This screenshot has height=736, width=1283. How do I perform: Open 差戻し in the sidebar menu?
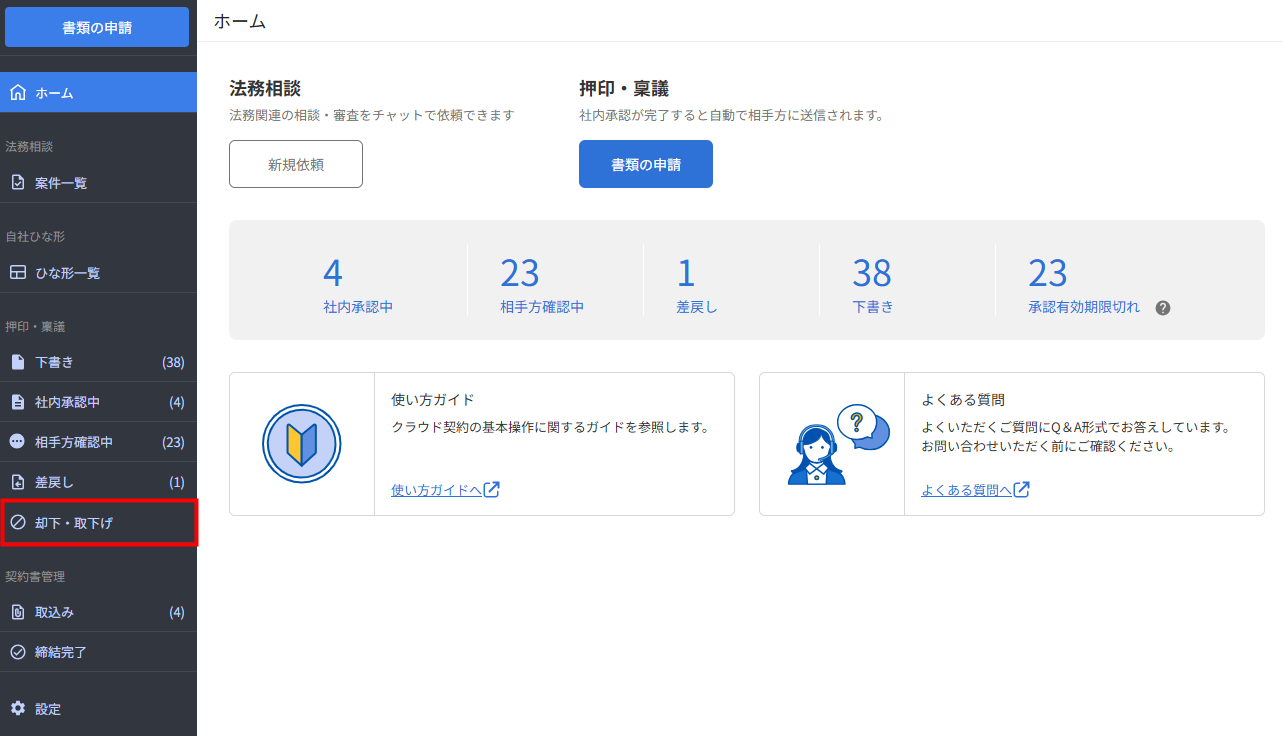click(55, 482)
